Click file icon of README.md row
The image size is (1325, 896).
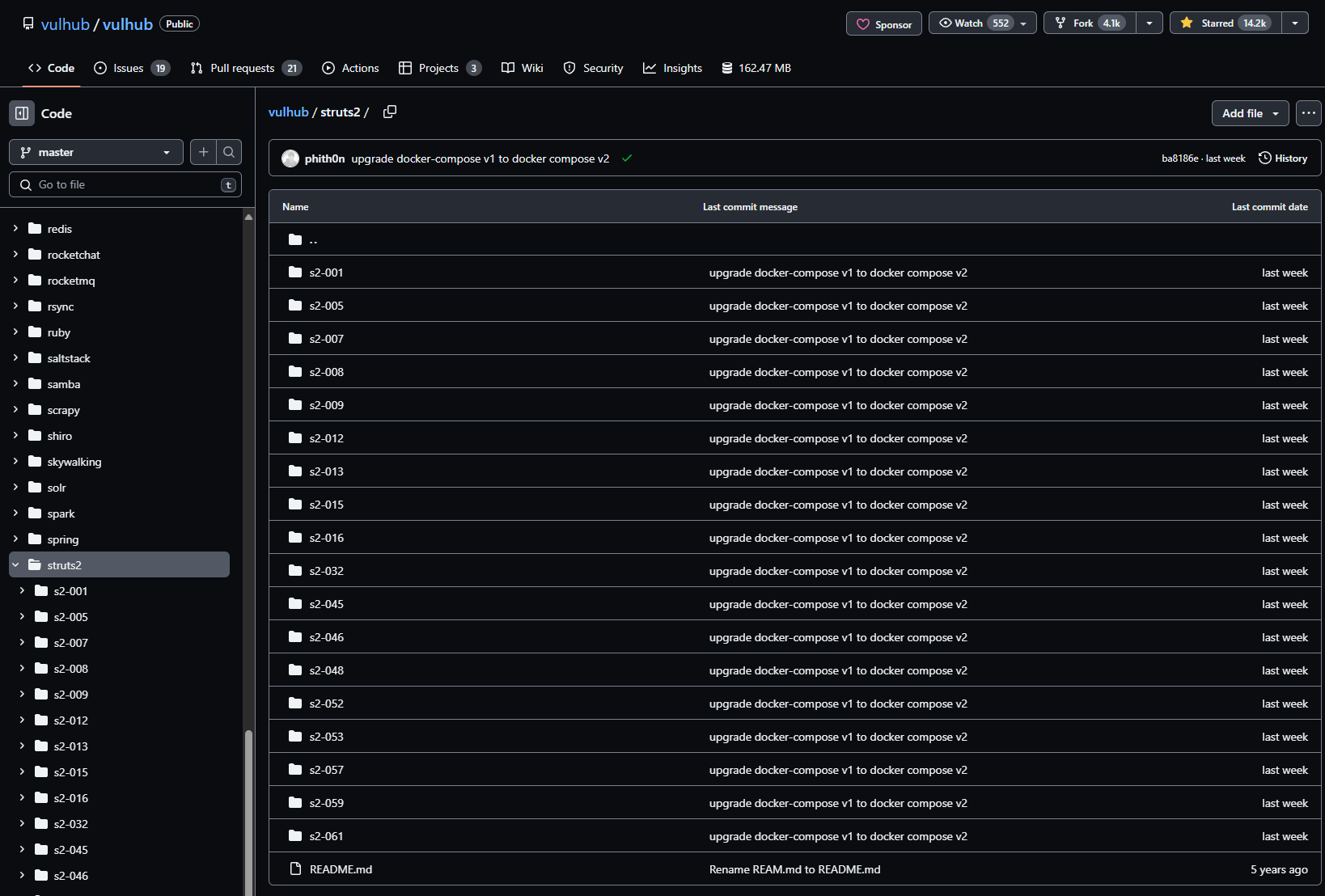[x=295, y=869]
